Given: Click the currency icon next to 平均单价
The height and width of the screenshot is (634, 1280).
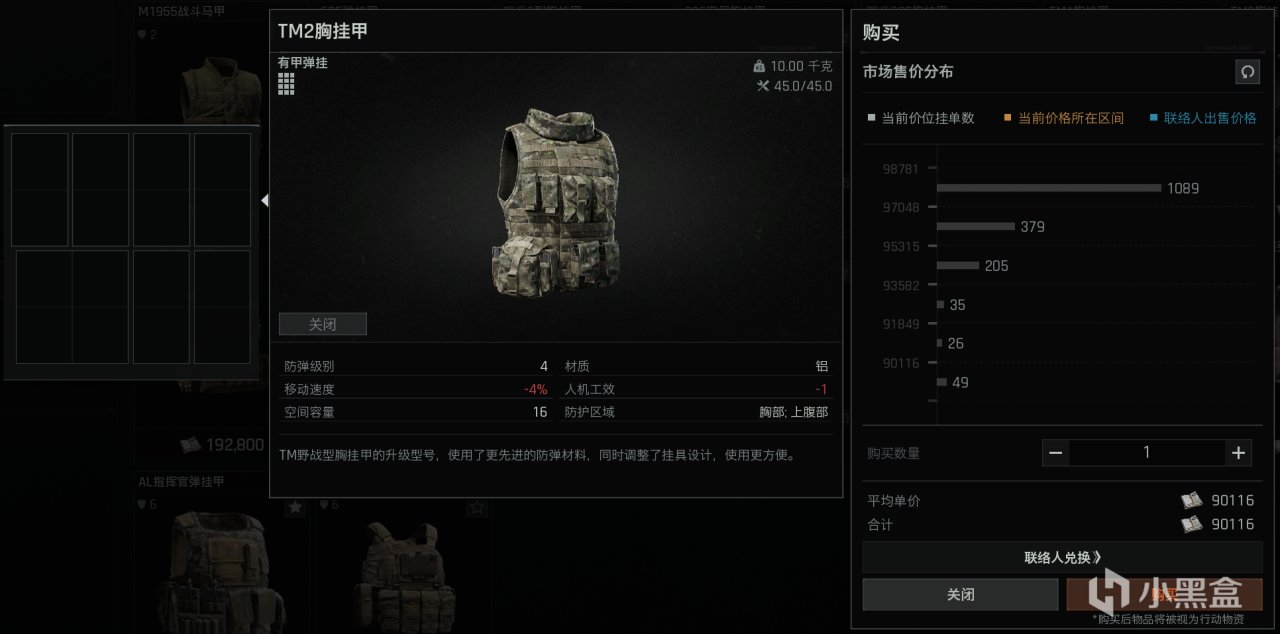Looking at the screenshot, I should 1191,501.
